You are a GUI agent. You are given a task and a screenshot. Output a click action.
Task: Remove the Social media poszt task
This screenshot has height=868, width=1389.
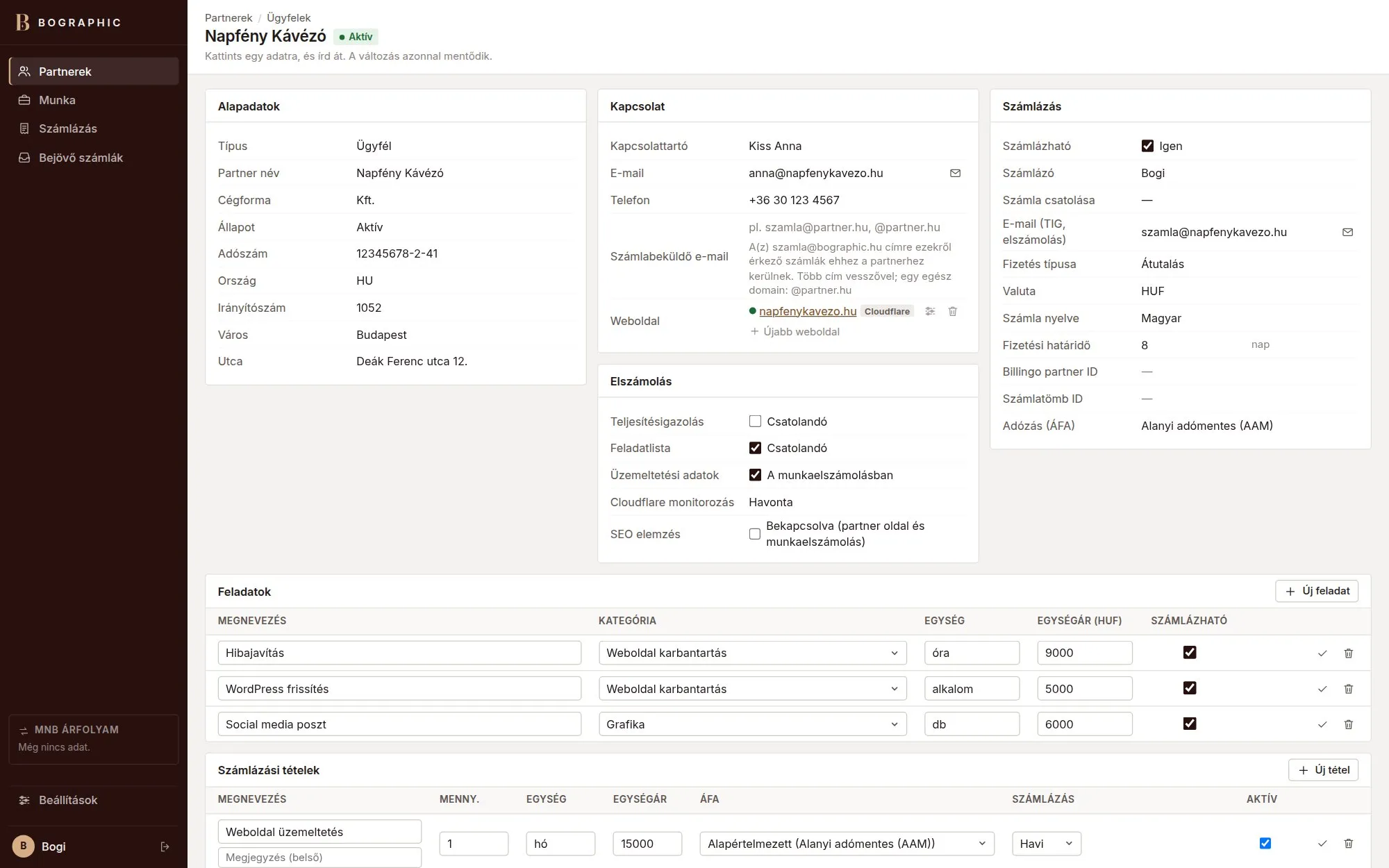pos(1349,724)
